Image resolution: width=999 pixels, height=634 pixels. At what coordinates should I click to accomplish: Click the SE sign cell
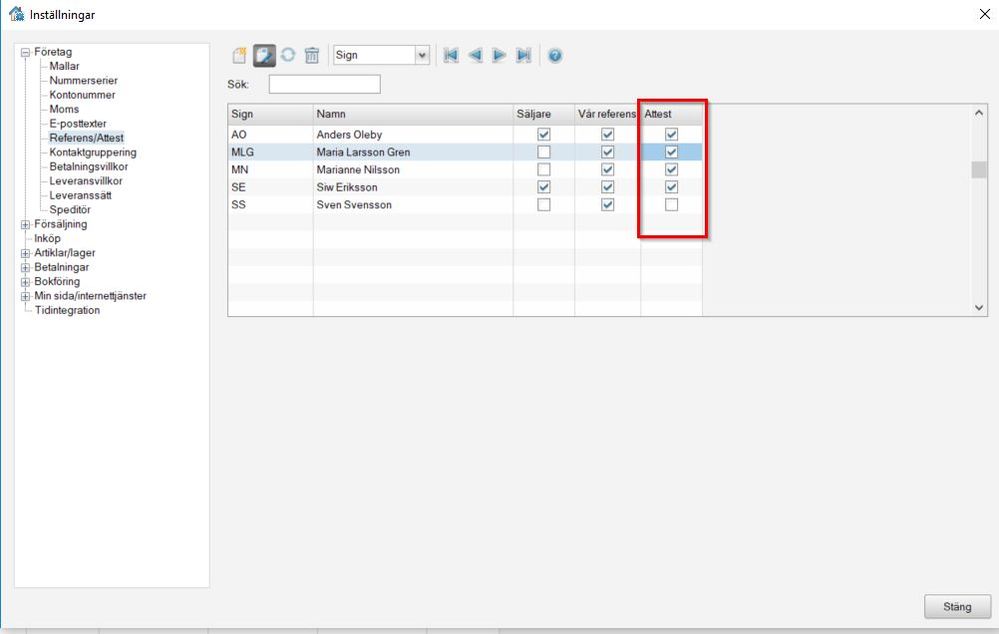coord(270,187)
